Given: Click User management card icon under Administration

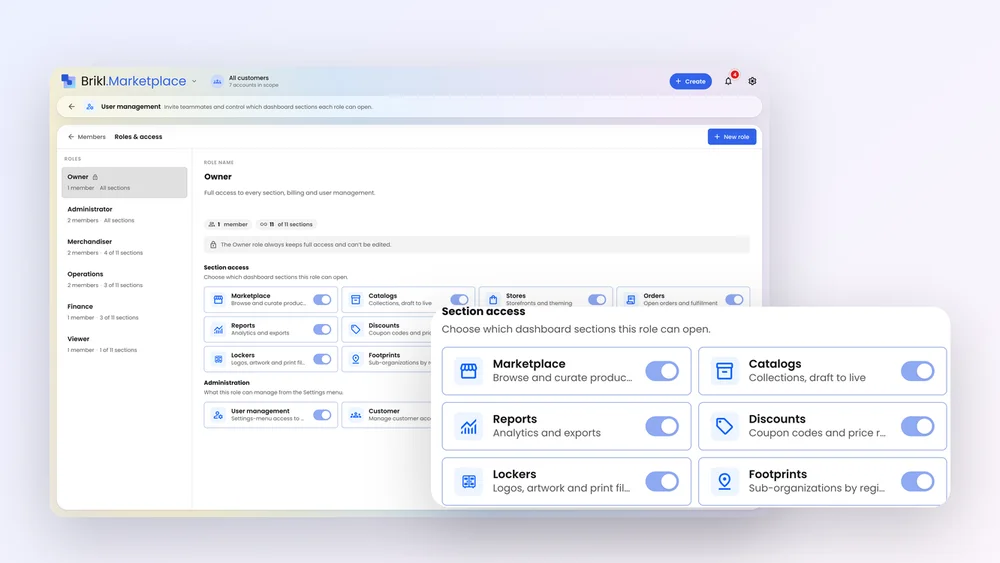Looking at the screenshot, I should pyautogui.click(x=218, y=415).
